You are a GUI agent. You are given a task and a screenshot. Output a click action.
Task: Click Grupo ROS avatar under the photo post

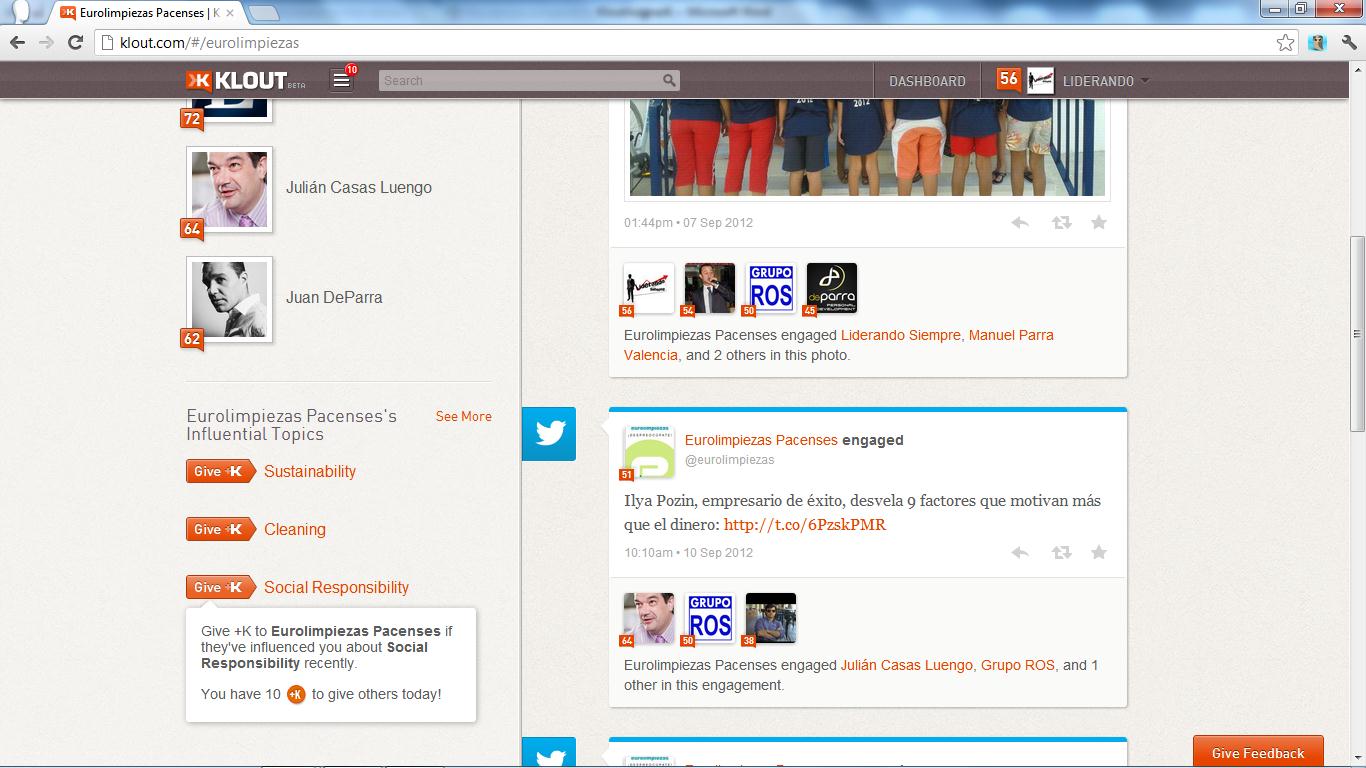[771, 289]
